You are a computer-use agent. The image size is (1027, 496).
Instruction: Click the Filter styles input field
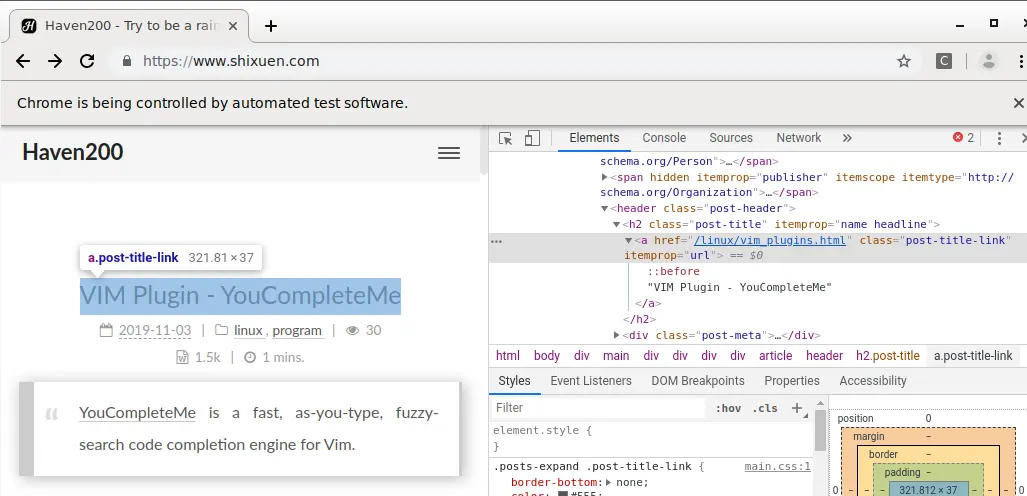pyautogui.click(x=600, y=408)
